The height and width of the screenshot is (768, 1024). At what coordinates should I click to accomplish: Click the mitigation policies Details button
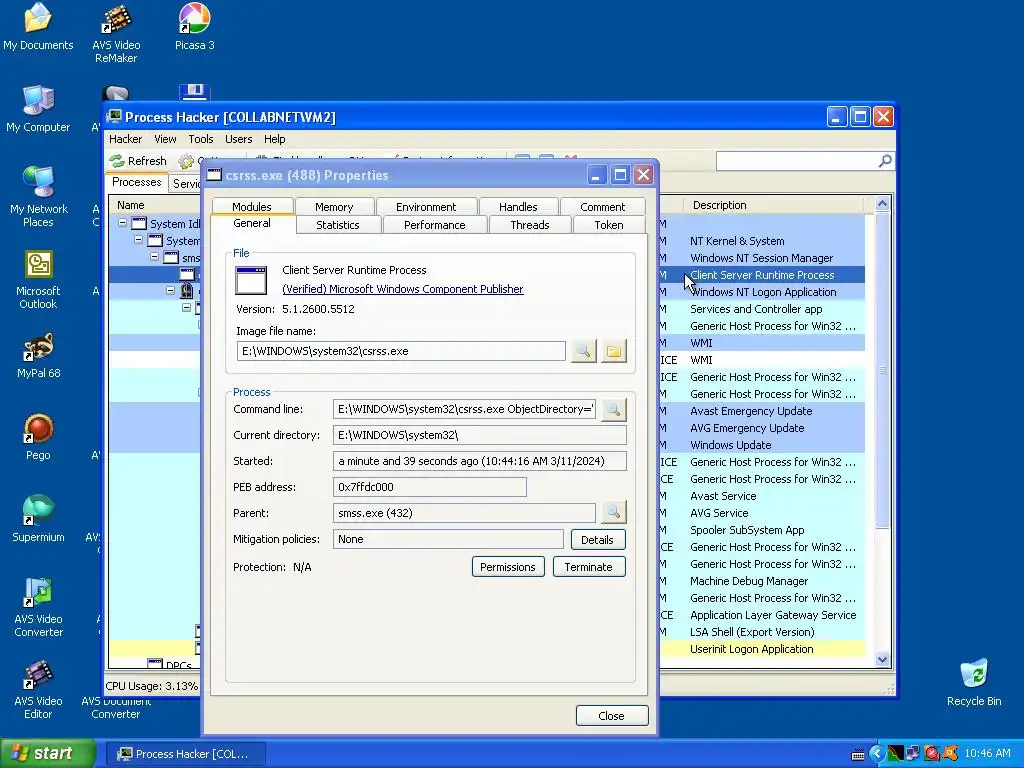pyautogui.click(x=598, y=539)
